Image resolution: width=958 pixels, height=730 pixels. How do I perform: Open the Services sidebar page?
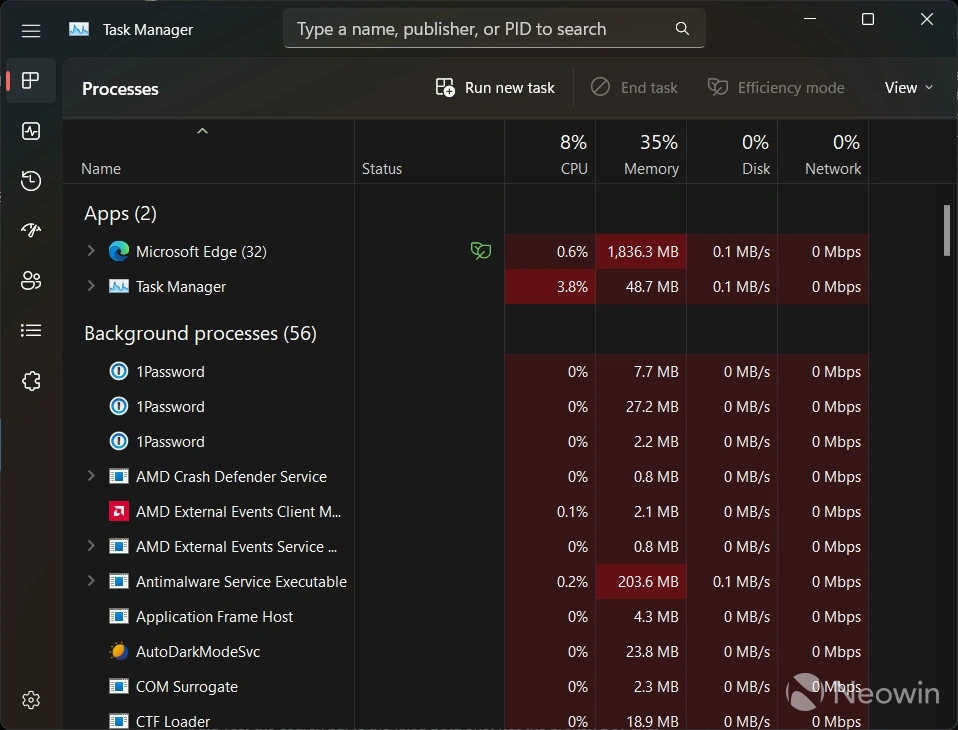31,381
